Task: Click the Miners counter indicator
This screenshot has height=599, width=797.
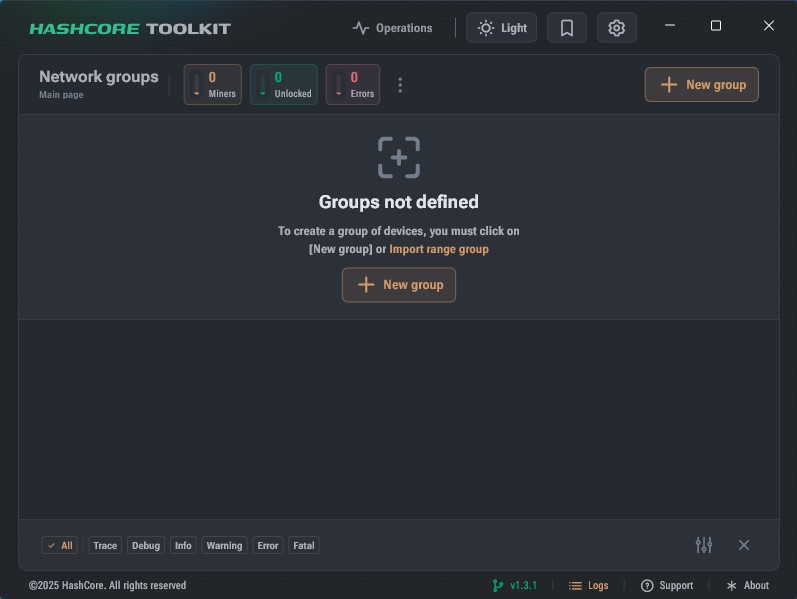Action: coord(213,85)
